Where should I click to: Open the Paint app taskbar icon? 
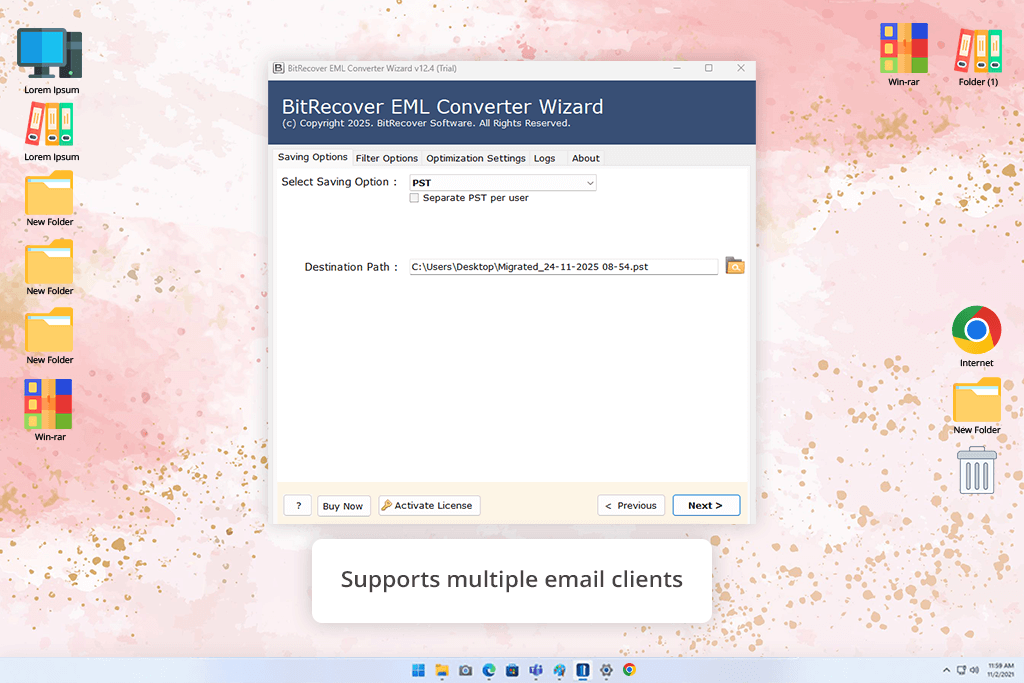[559, 670]
